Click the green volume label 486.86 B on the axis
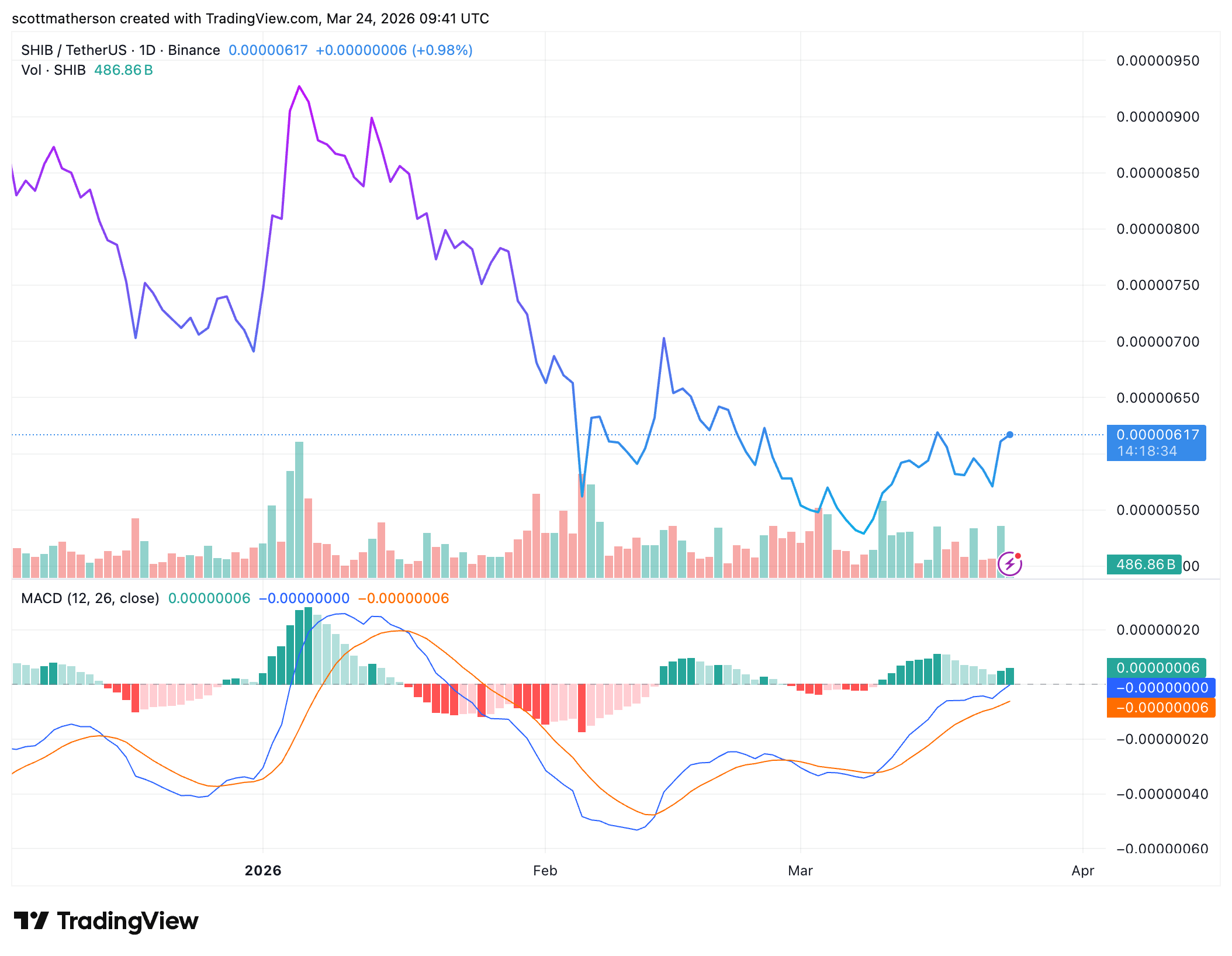Viewport: 1232px width, 956px height. pyautogui.click(x=1144, y=564)
